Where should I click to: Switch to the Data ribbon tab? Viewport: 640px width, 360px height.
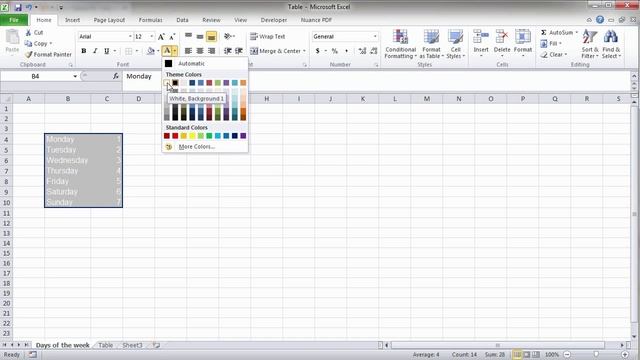tap(182, 20)
